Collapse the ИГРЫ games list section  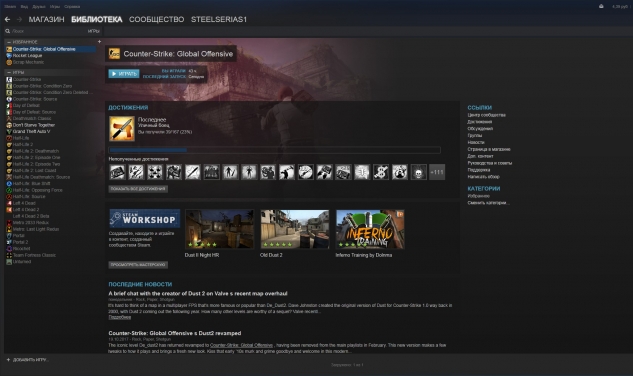tap(8, 72)
